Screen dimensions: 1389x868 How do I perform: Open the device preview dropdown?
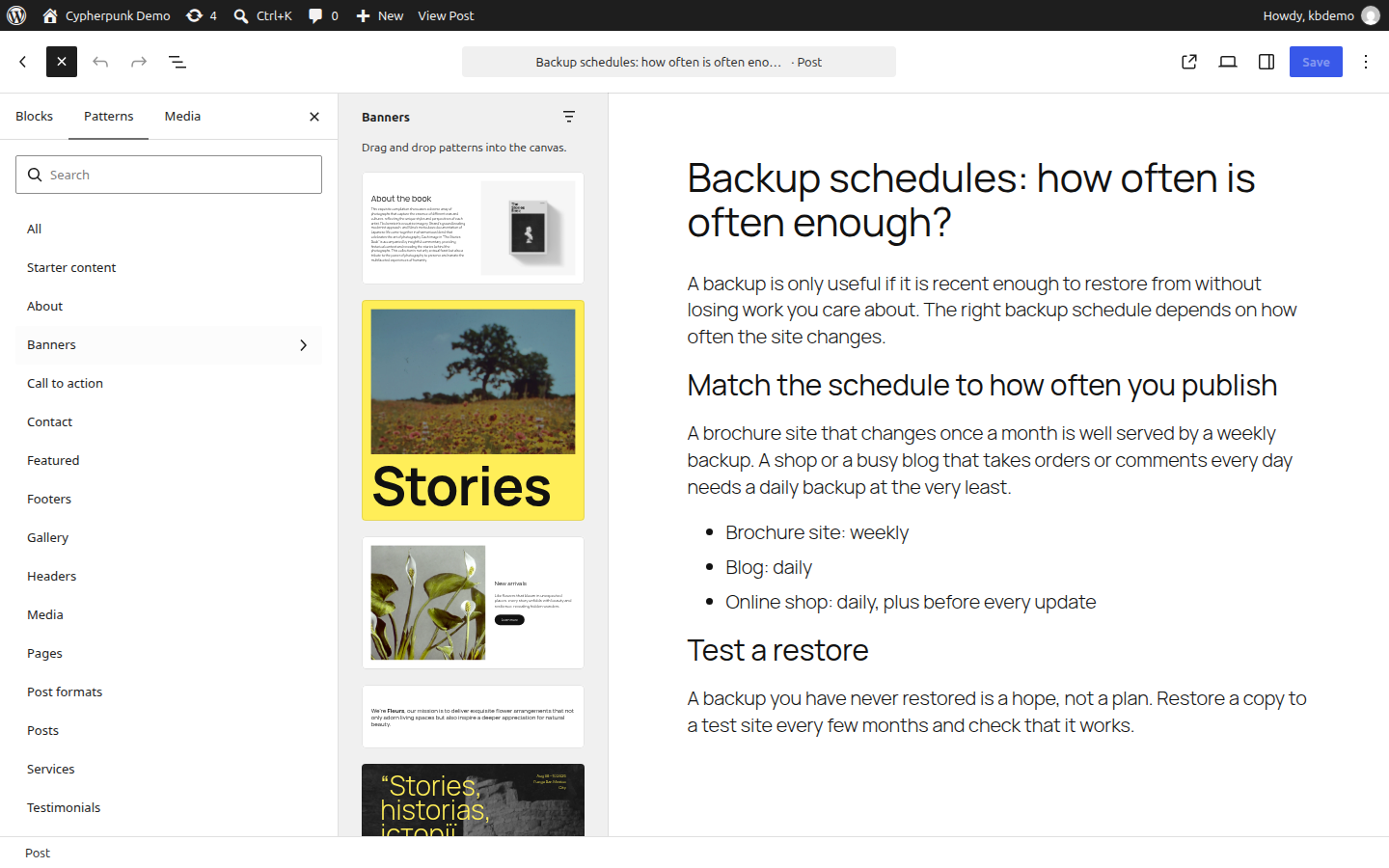pos(1228,62)
